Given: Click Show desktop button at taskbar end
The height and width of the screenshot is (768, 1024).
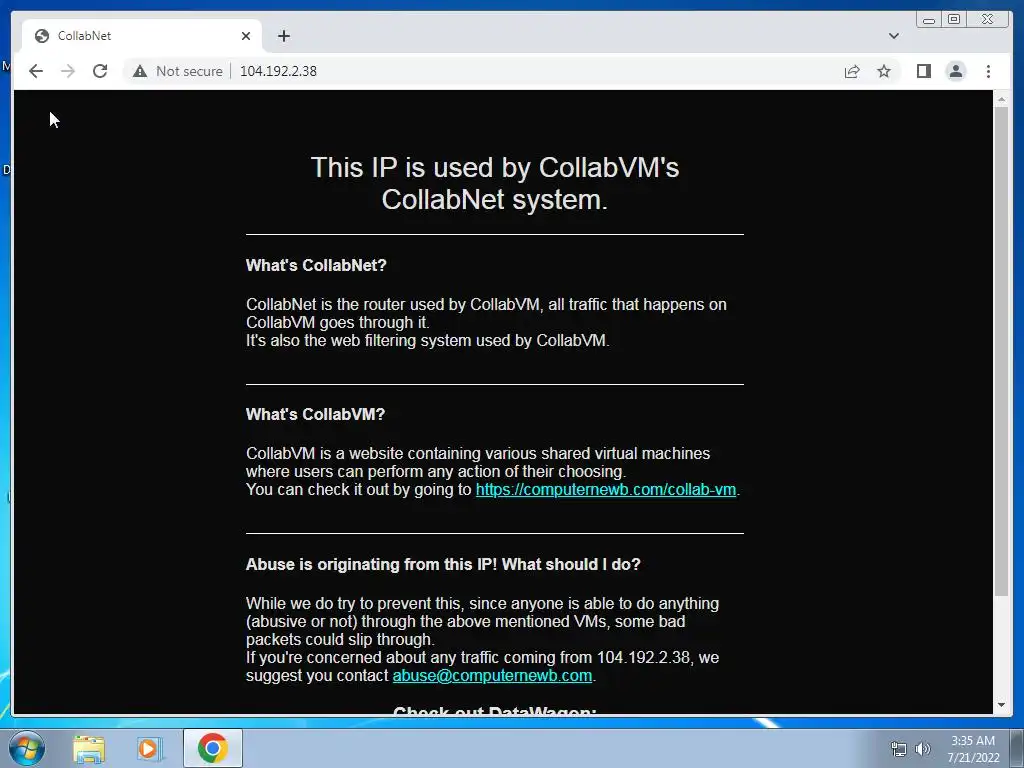Looking at the screenshot, I should (1017, 748).
